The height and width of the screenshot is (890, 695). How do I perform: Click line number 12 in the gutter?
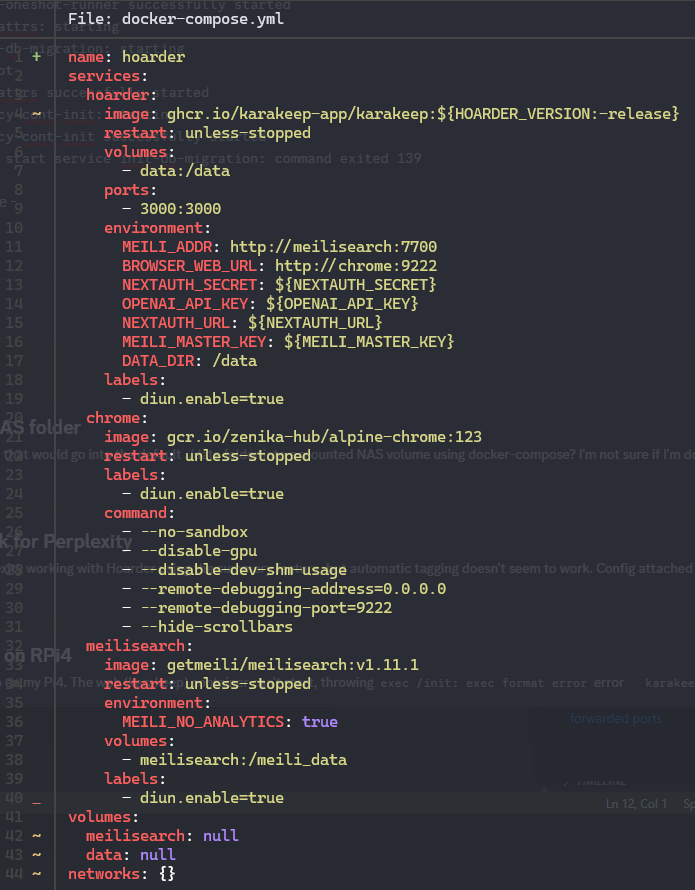click(14, 266)
